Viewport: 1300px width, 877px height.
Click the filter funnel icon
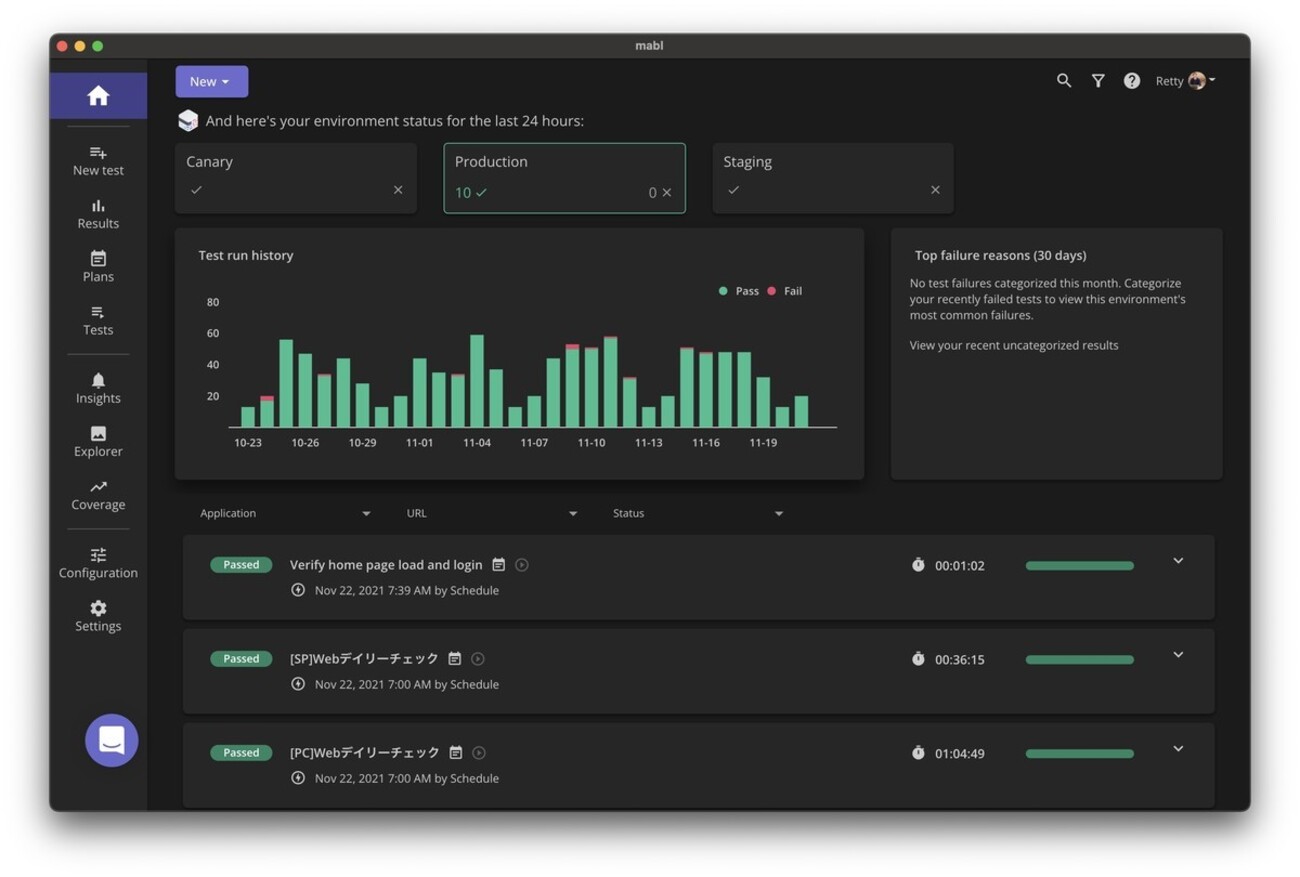click(x=1098, y=81)
